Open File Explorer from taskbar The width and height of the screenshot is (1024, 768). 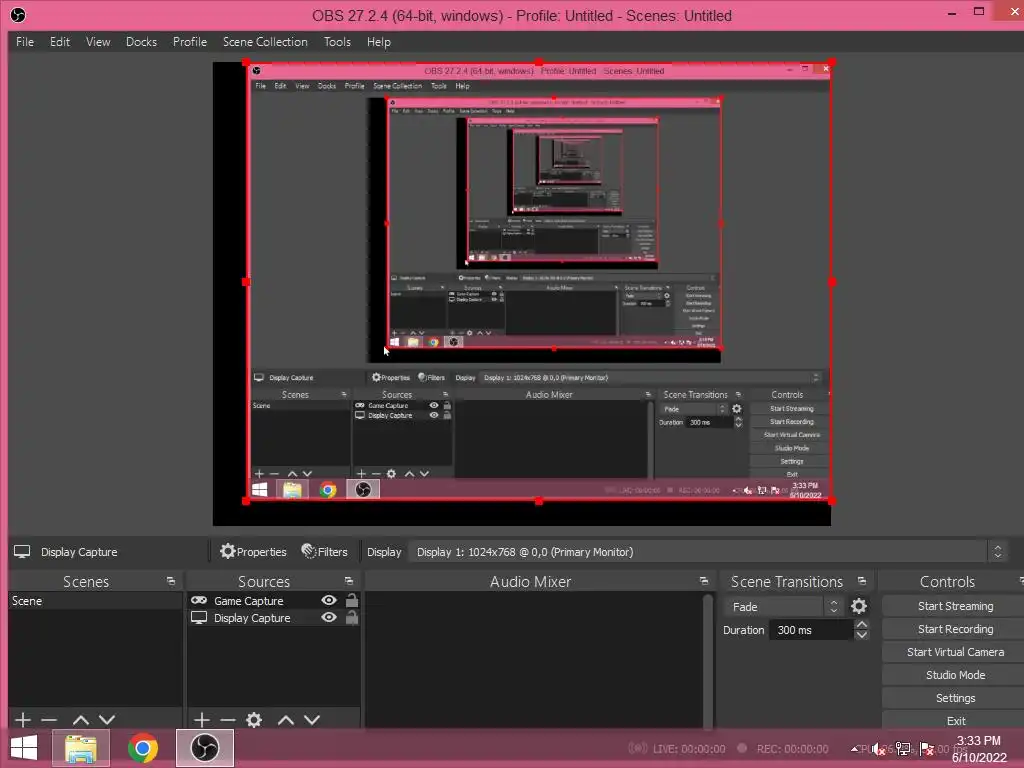[x=81, y=748]
